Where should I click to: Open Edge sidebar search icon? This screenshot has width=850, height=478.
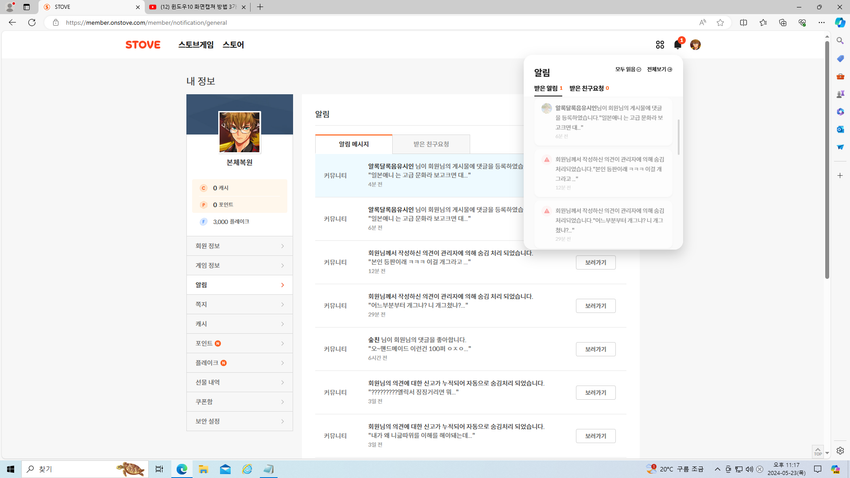tap(840, 42)
